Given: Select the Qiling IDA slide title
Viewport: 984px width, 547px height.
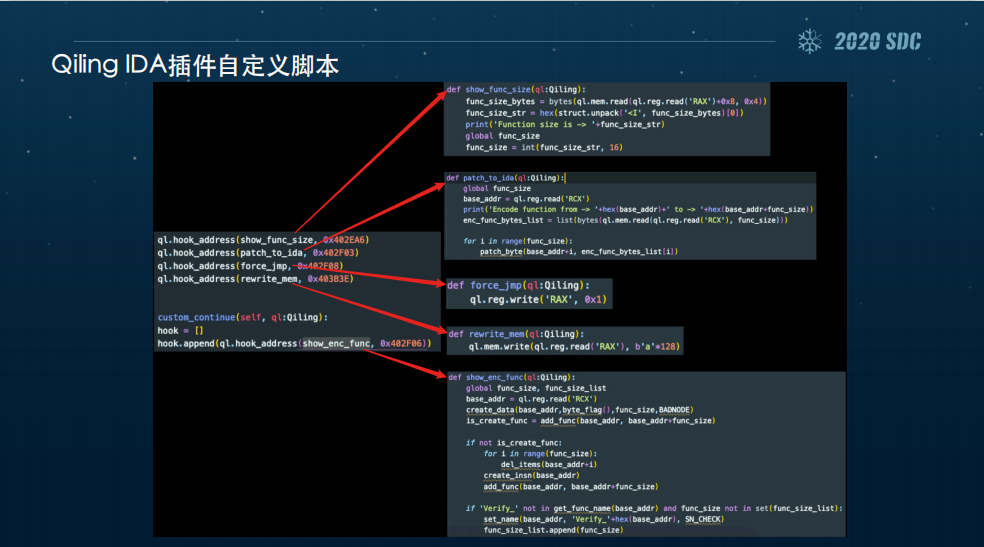Looking at the screenshot, I should tap(195, 66).
